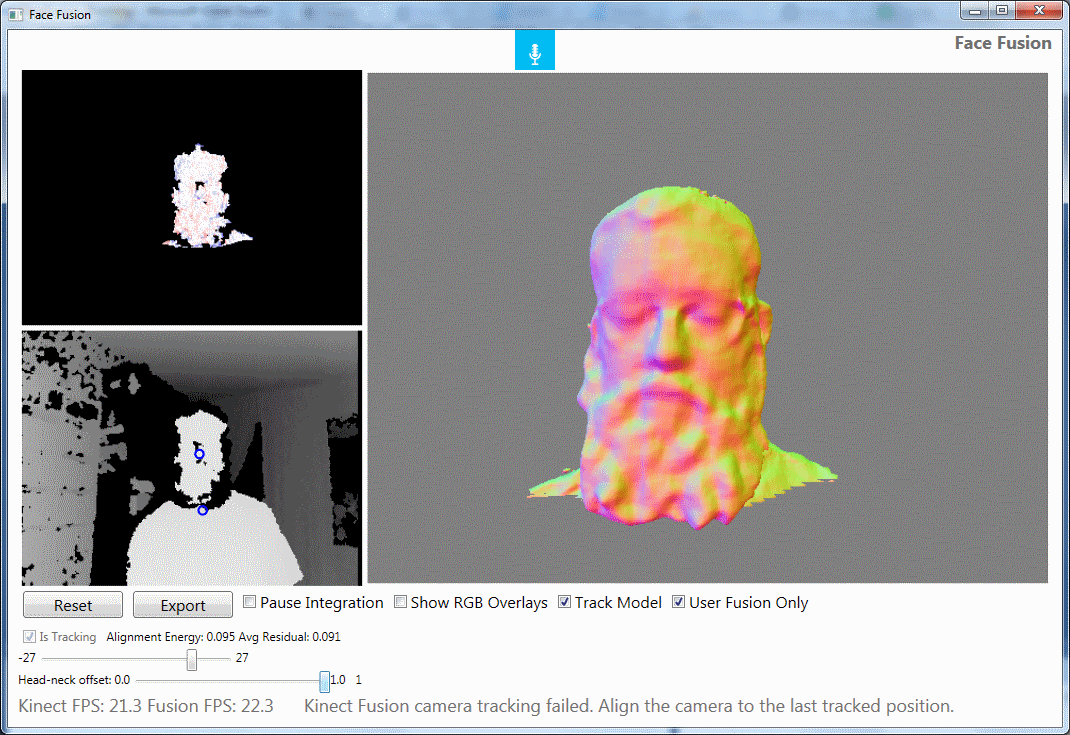Viewport: 1070px width, 735px height.
Task: Uncheck the Track Model checkbox
Action: click(x=564, y=602)
